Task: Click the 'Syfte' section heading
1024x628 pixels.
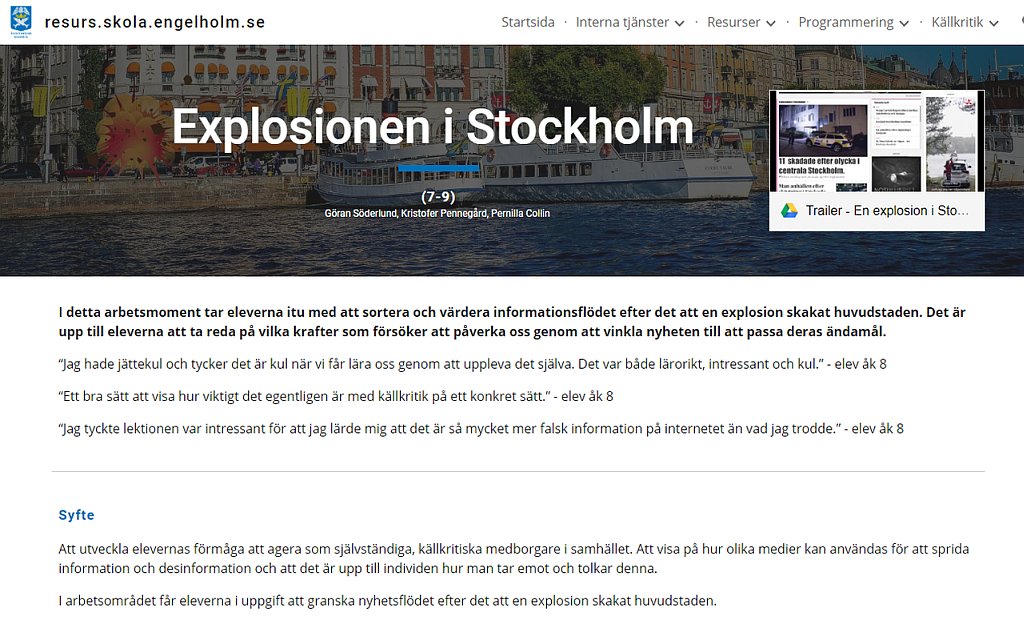Action: (x=76, y=515)
